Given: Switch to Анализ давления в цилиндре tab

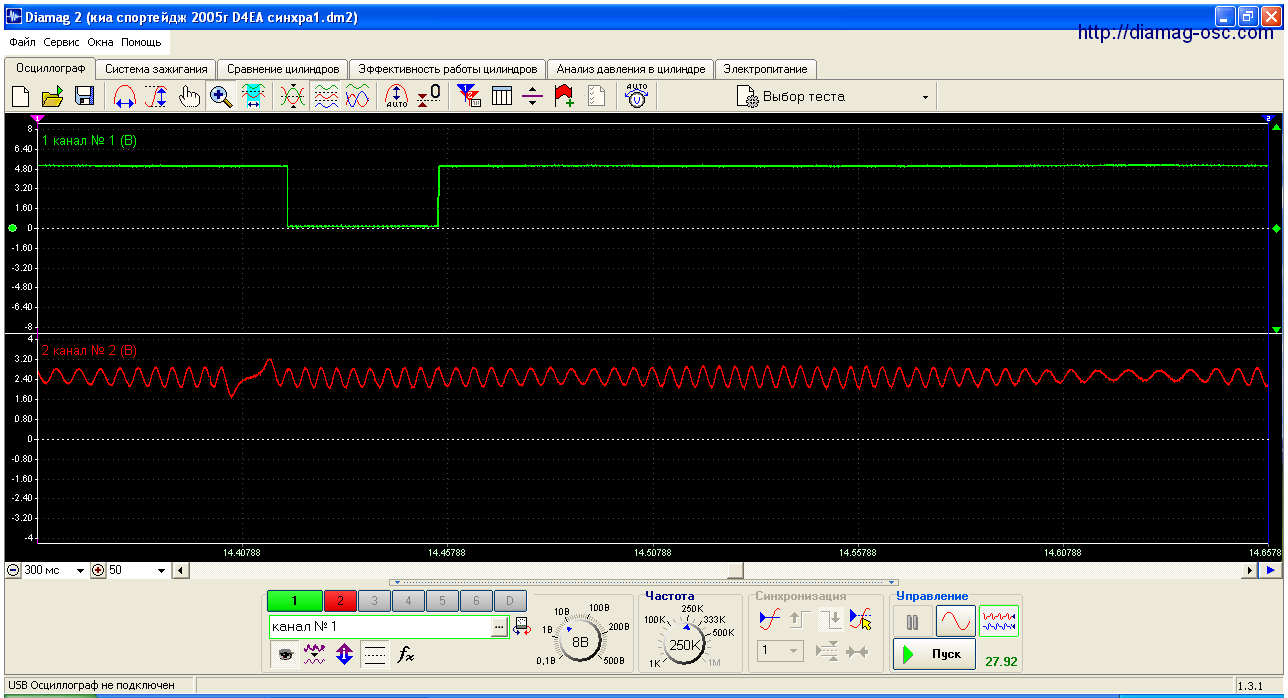Looking at the screenshot, I should pos(631,69).
